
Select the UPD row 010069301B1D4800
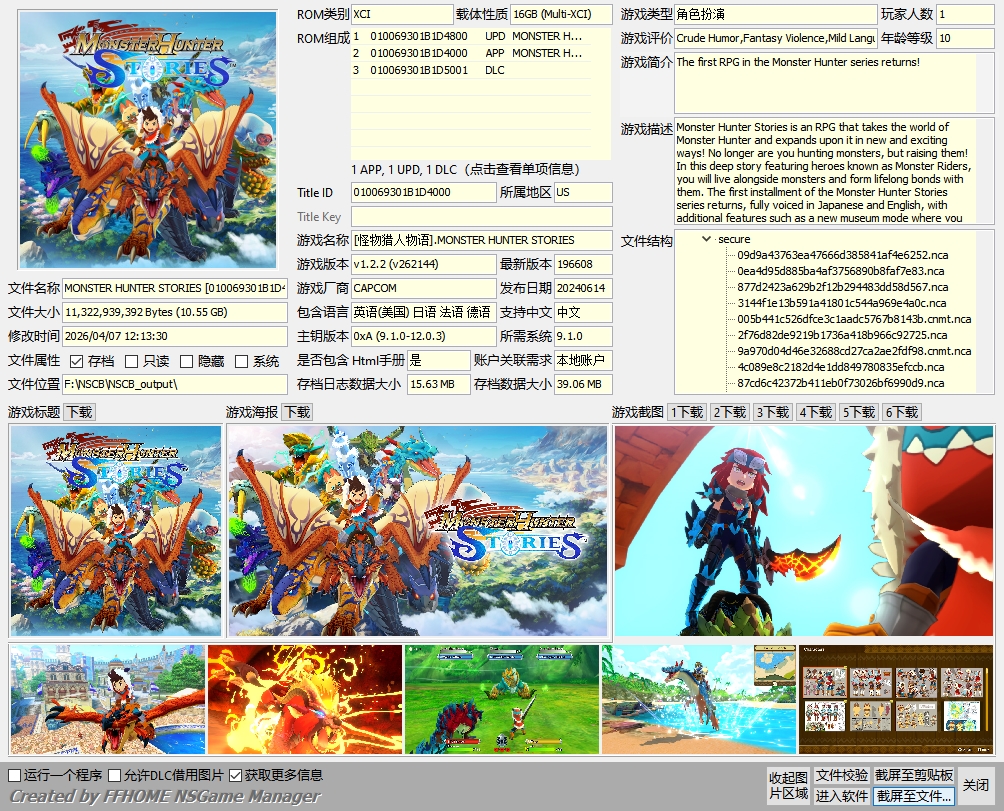[x=471, y=36]
